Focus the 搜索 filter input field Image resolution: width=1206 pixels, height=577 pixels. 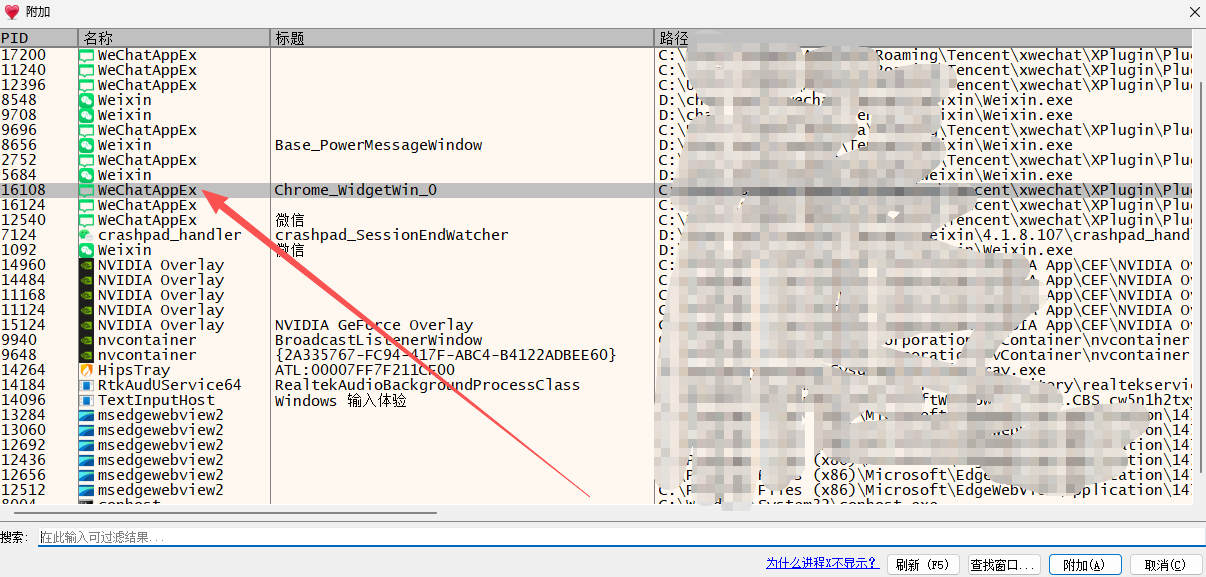tap(621, 537)
